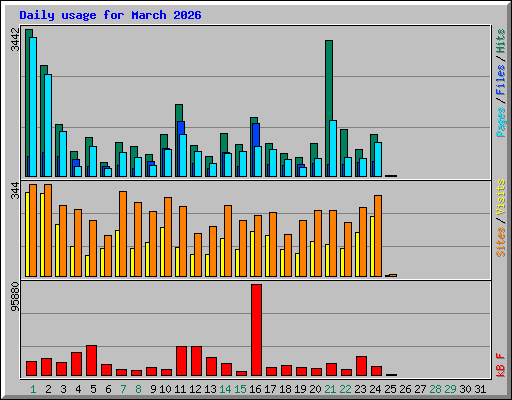This screenshot has height=400, width=512.
Task: Click the red KB bar for day 5
Action: [91, 361]
